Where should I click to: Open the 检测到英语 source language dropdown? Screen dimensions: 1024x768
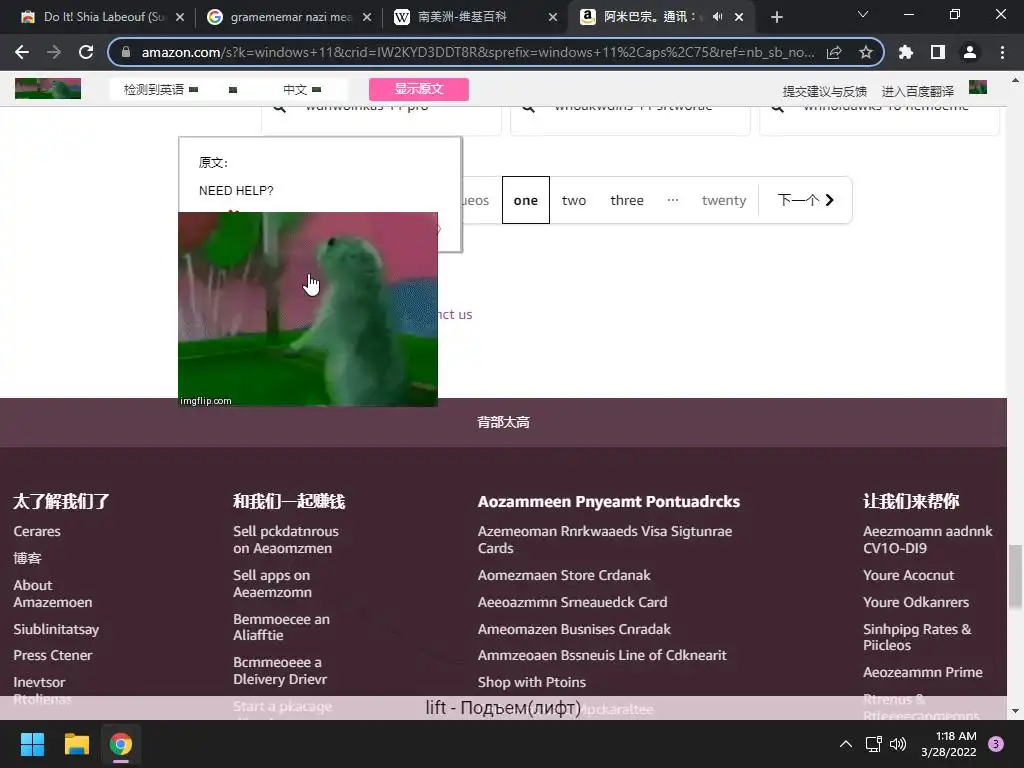[161, 89]
